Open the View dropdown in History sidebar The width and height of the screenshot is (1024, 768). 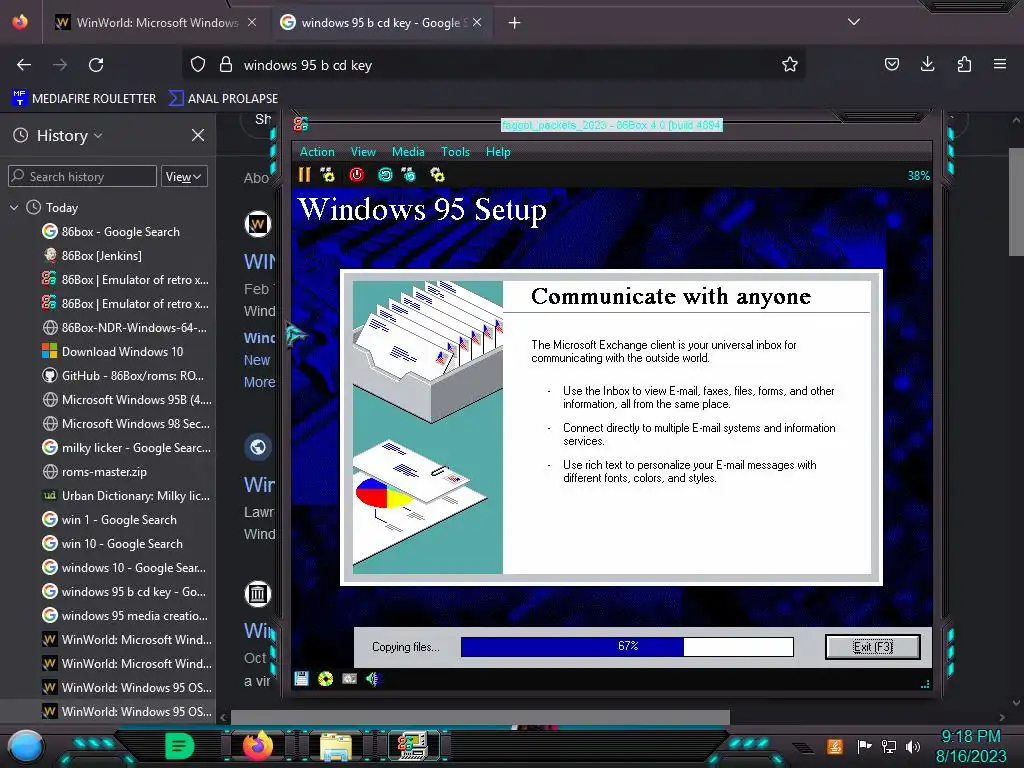184,176
